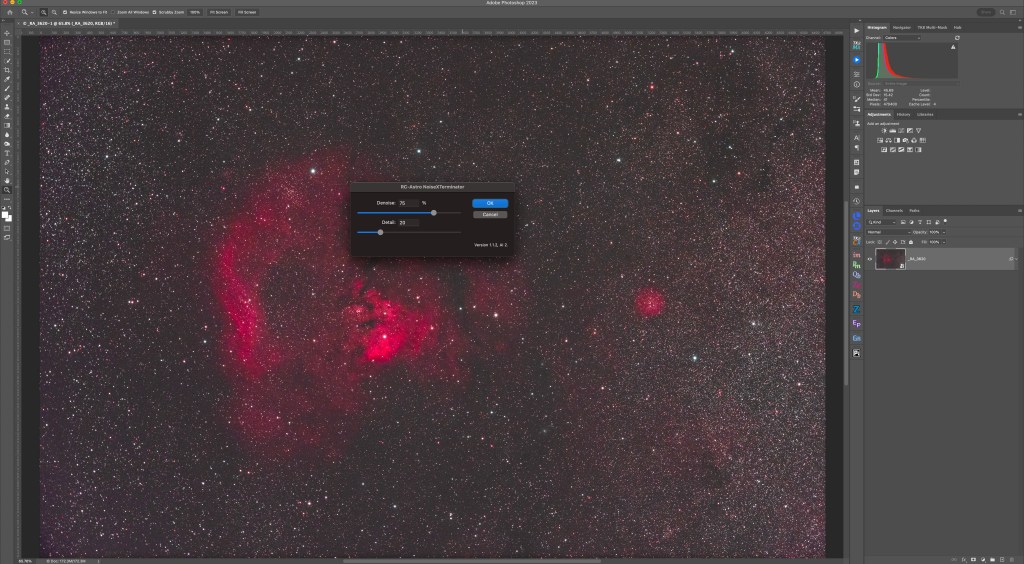Viewport: 1024px width, 564px height.
Task: Open the histogram Channel dropdown
Action: point(900,38)
